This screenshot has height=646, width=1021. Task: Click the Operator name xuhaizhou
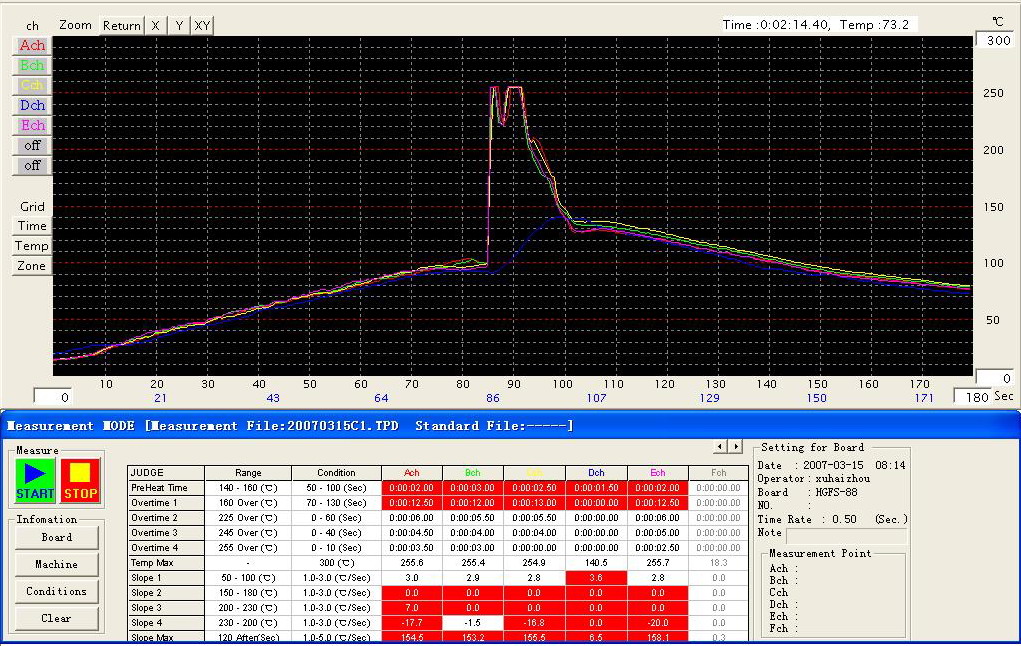click(843, 479)
